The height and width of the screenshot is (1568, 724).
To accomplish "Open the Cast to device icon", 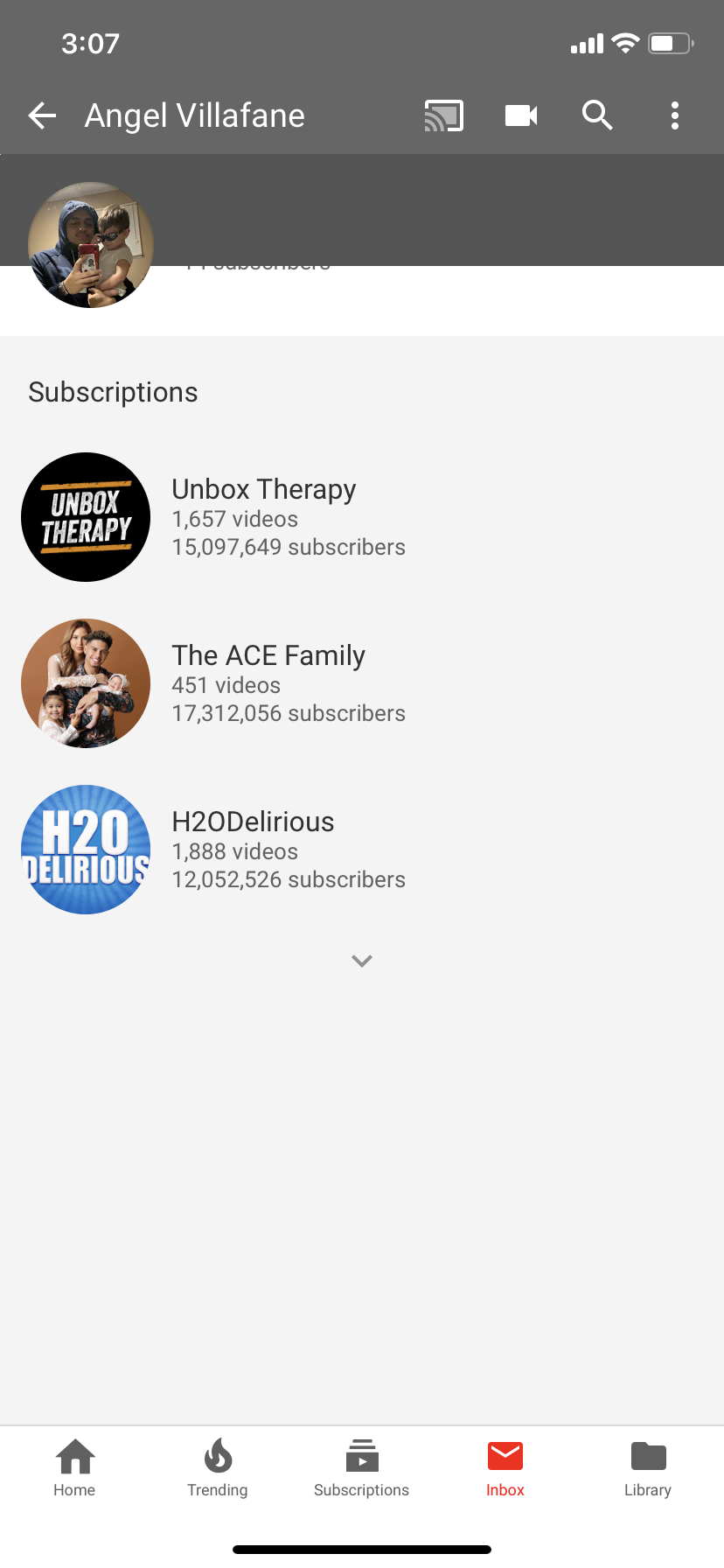I will point(444,115).
